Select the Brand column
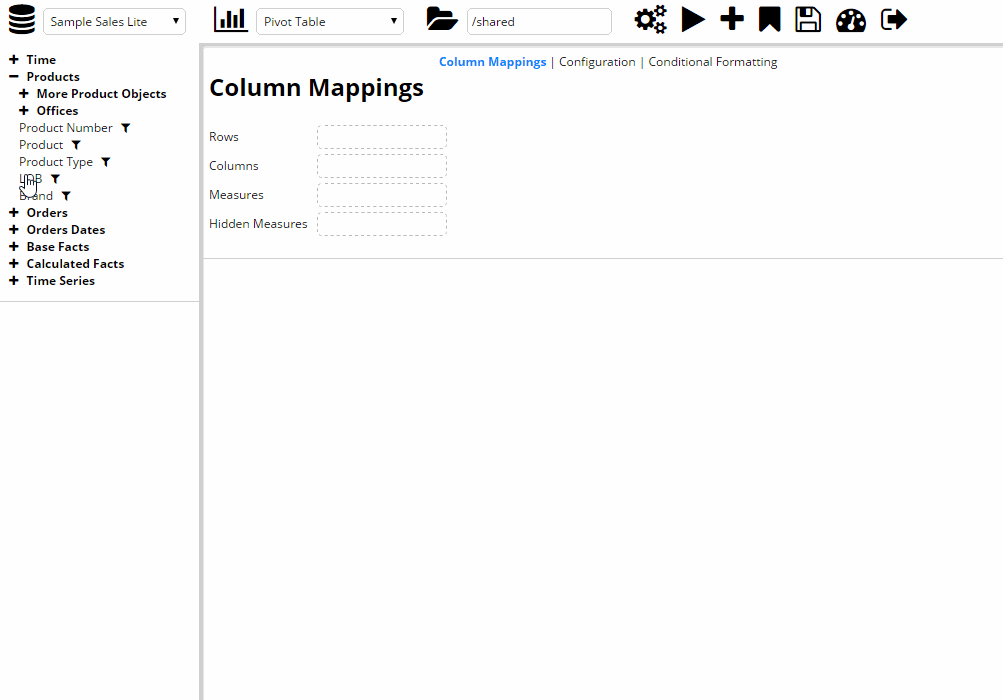The height and width of the screenshot is (700, 1003). coord(36,196)
